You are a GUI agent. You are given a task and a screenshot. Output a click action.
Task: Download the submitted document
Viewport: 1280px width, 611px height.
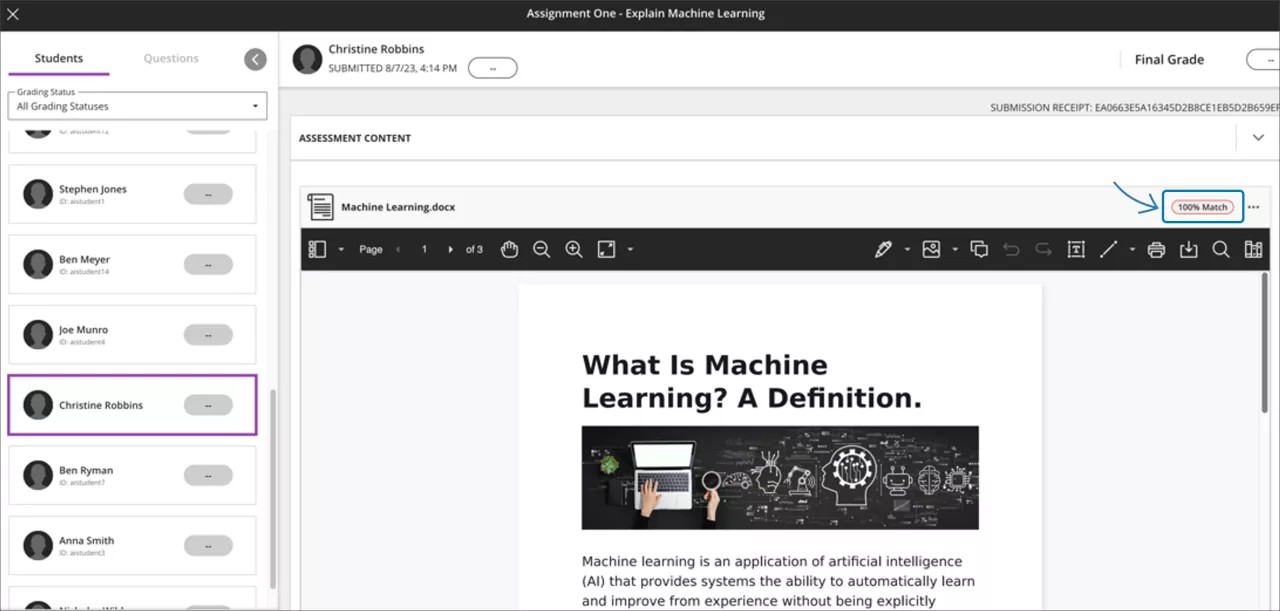(x=1188, y=250)
